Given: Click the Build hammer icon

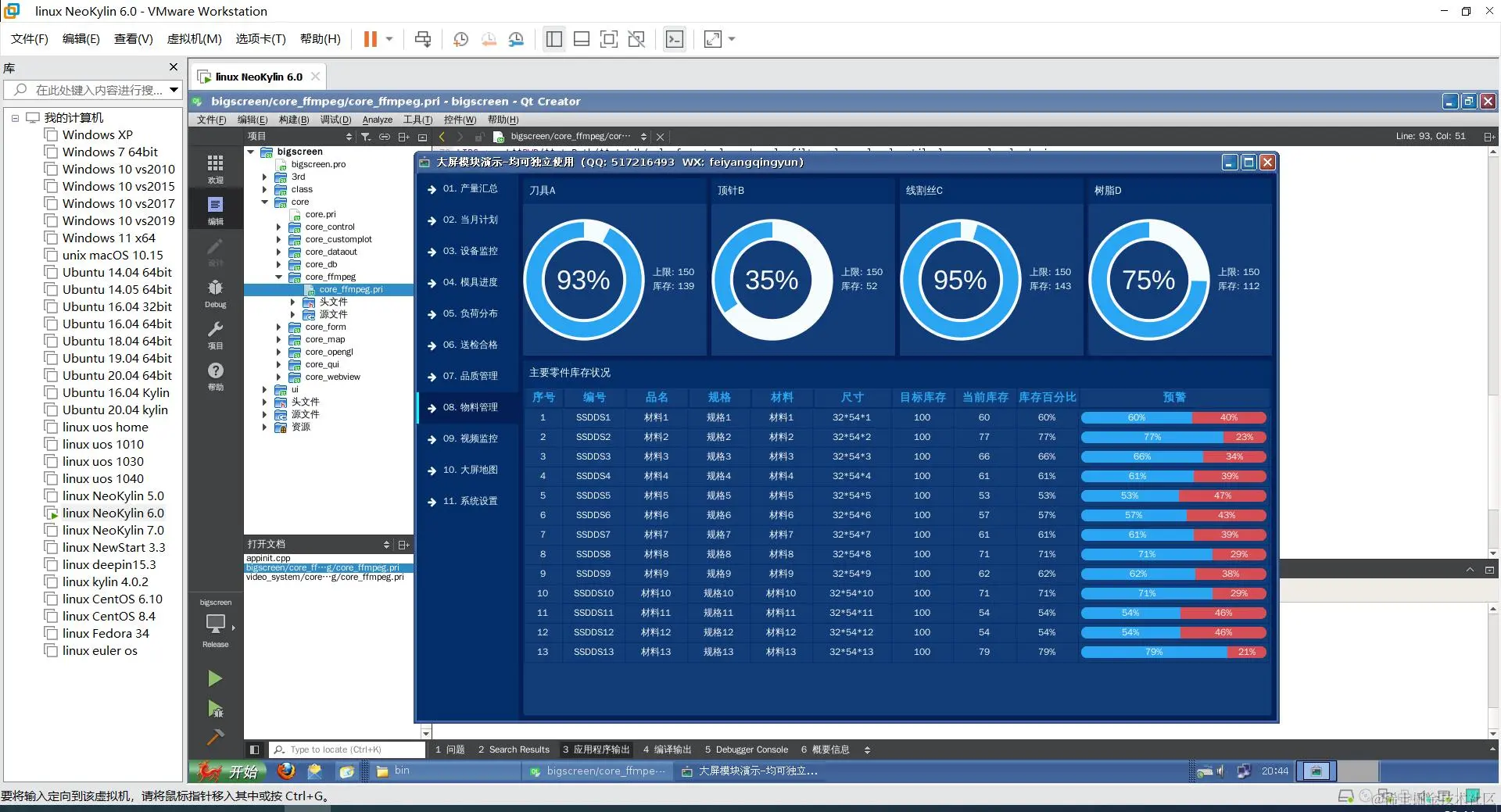Looking at the screenshot, I should click(215, 736).
